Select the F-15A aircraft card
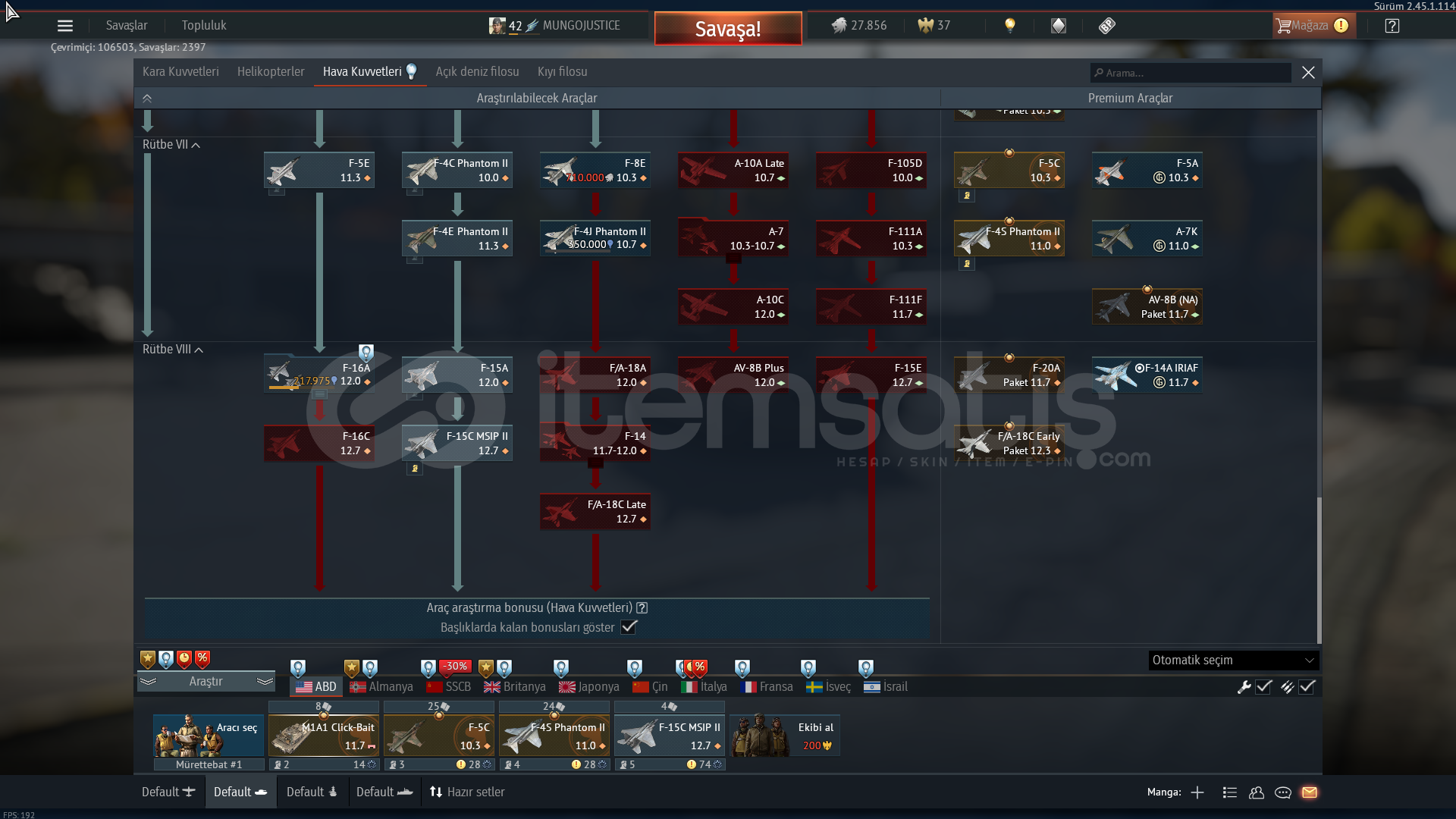 pos(457,375)
